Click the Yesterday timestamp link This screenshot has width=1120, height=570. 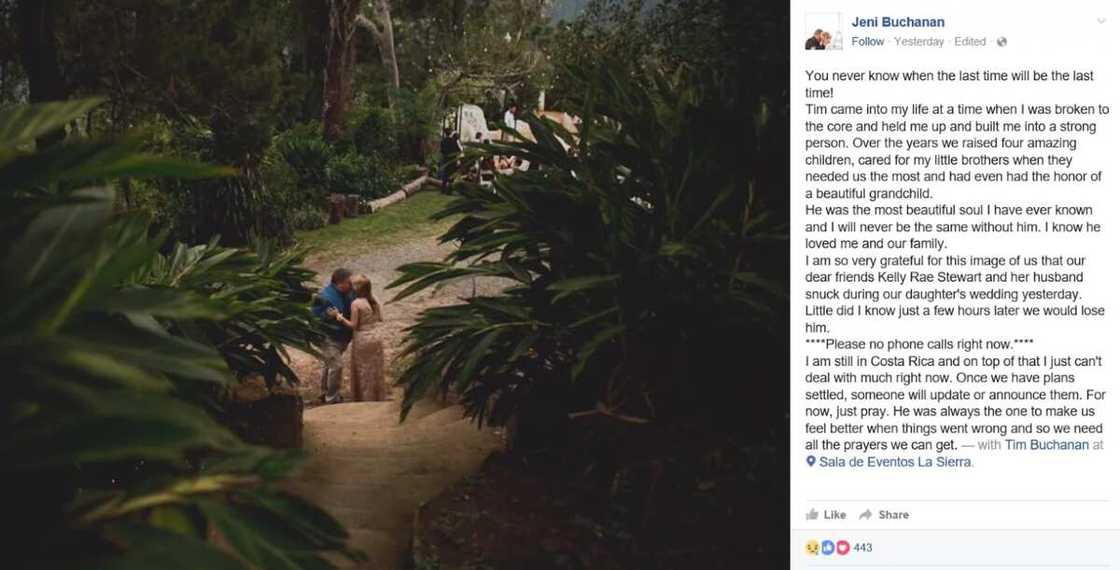[918, 42]
